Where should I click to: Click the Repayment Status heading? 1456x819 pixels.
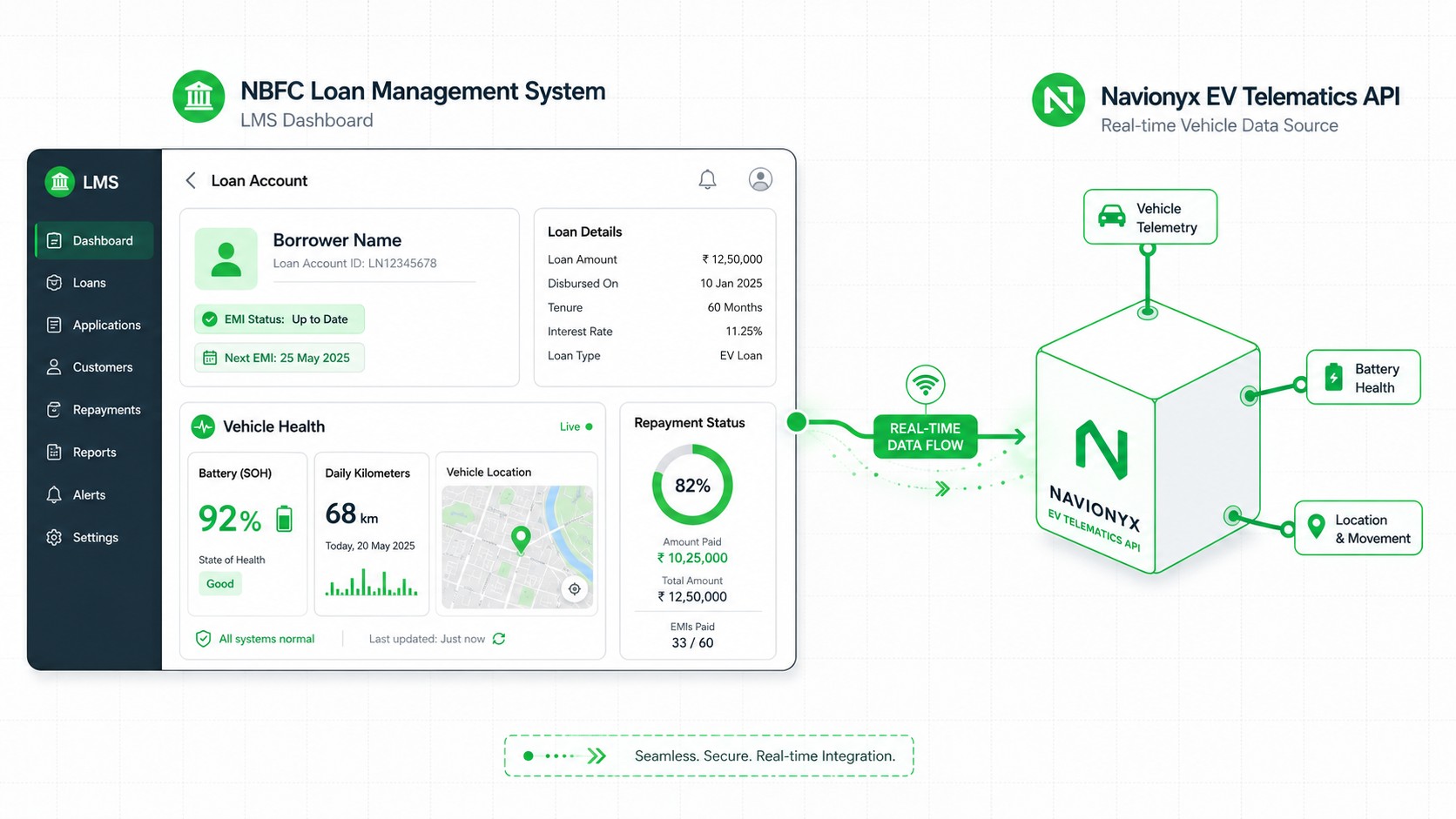[690, 423]
